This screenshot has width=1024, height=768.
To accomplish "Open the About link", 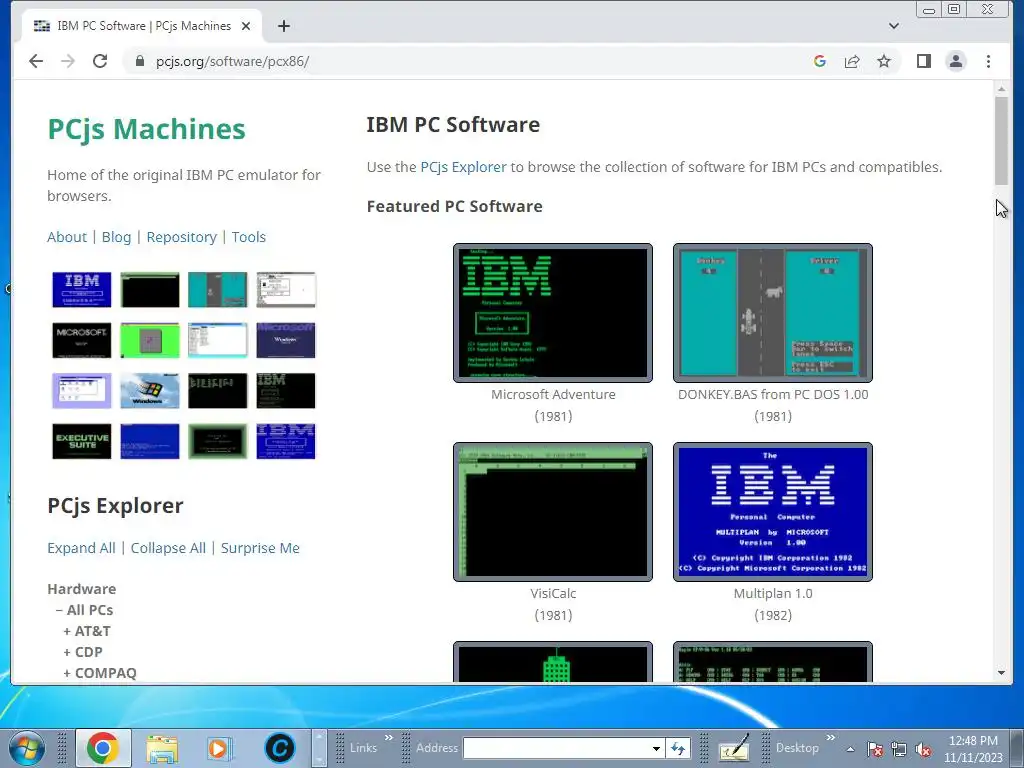I will tap(67, 237).
